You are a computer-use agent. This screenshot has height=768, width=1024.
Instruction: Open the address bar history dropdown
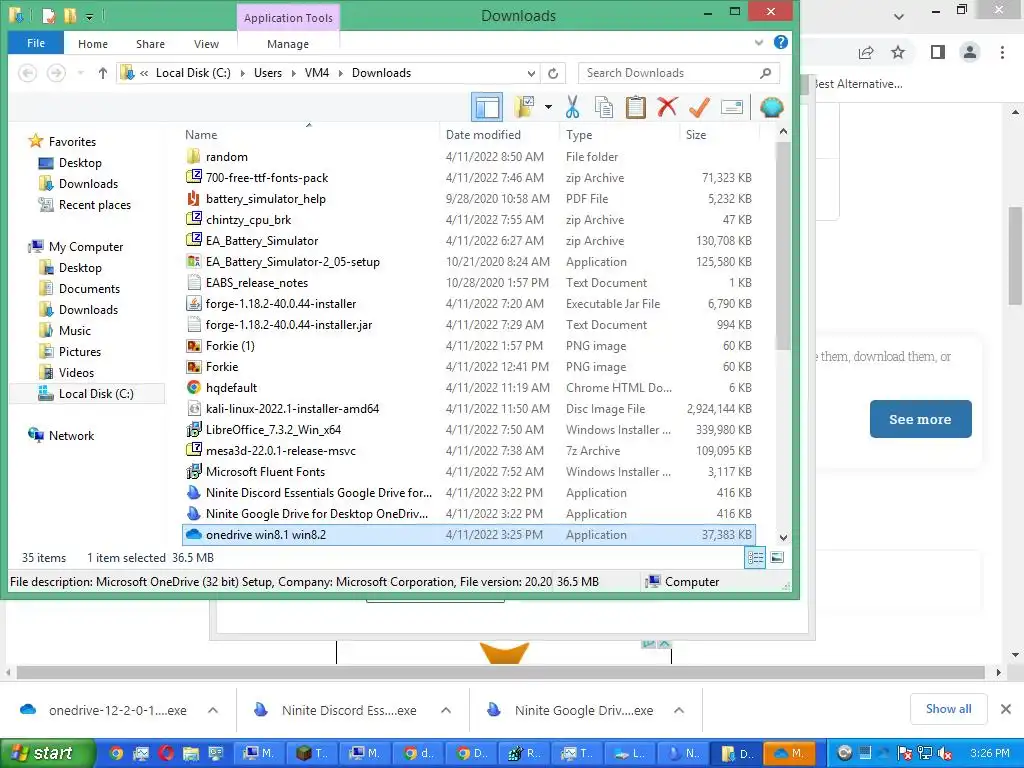[532, 73]
